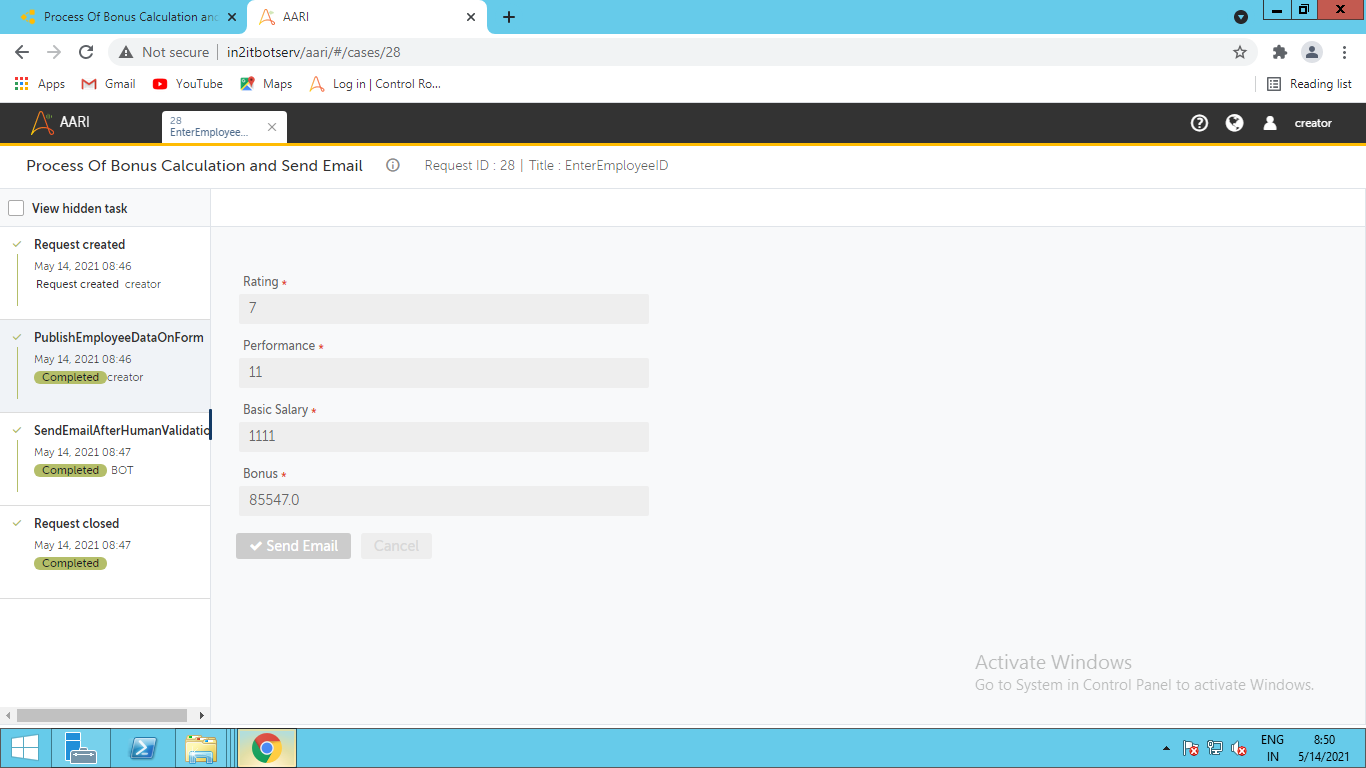Screen dimensions: 1366x768
Task: Close the Process Of Bonus Calculation tab
Action: tap(232, 17)
